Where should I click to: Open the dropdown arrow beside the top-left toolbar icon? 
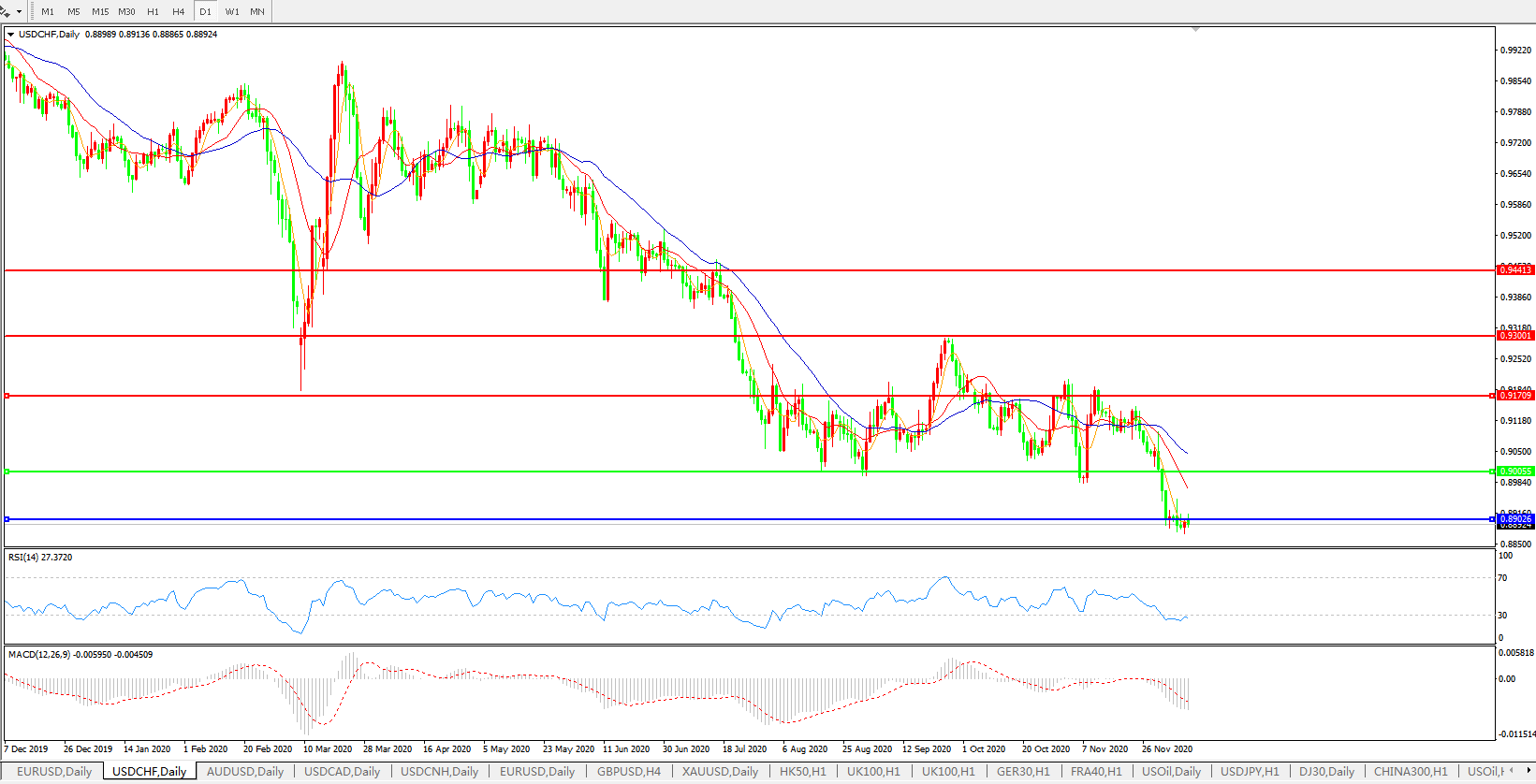click(x=19, y=12)
